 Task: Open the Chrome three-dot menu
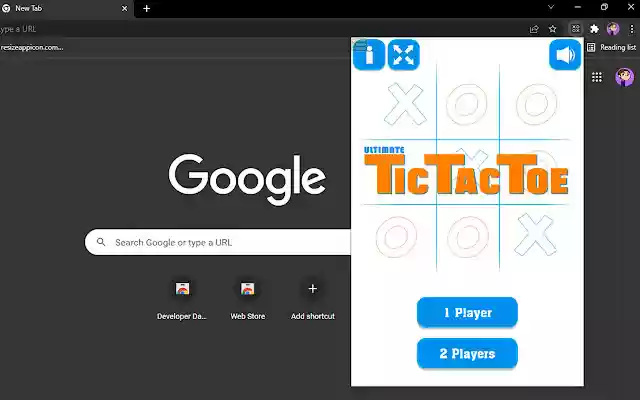(632, 29)
